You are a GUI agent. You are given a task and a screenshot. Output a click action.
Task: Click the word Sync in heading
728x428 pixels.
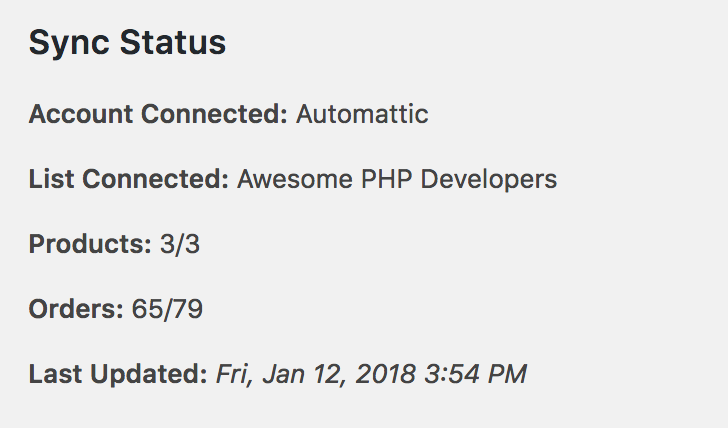(x=70, y=43)
